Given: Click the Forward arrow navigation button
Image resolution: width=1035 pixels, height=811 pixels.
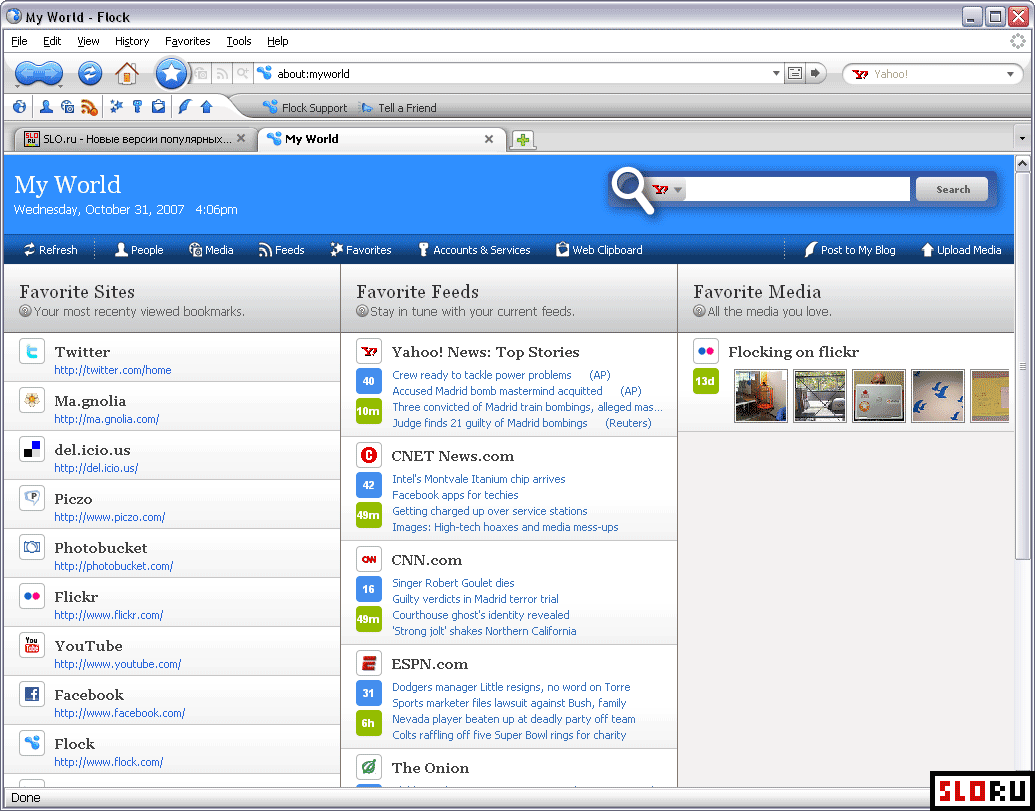Looking at the screenshot, I should 51,74.
